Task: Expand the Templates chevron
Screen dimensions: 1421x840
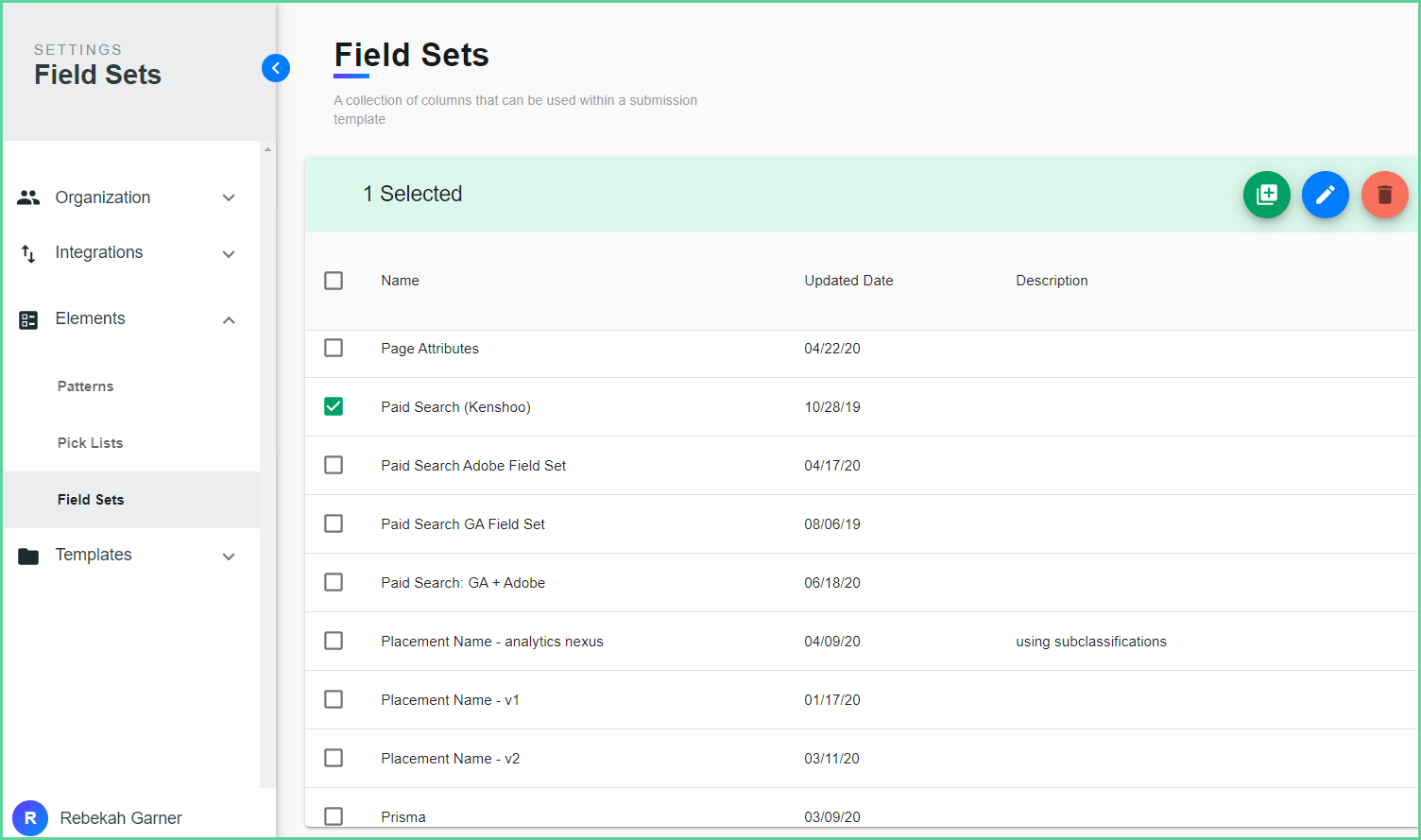Action: tap(229, 557)
